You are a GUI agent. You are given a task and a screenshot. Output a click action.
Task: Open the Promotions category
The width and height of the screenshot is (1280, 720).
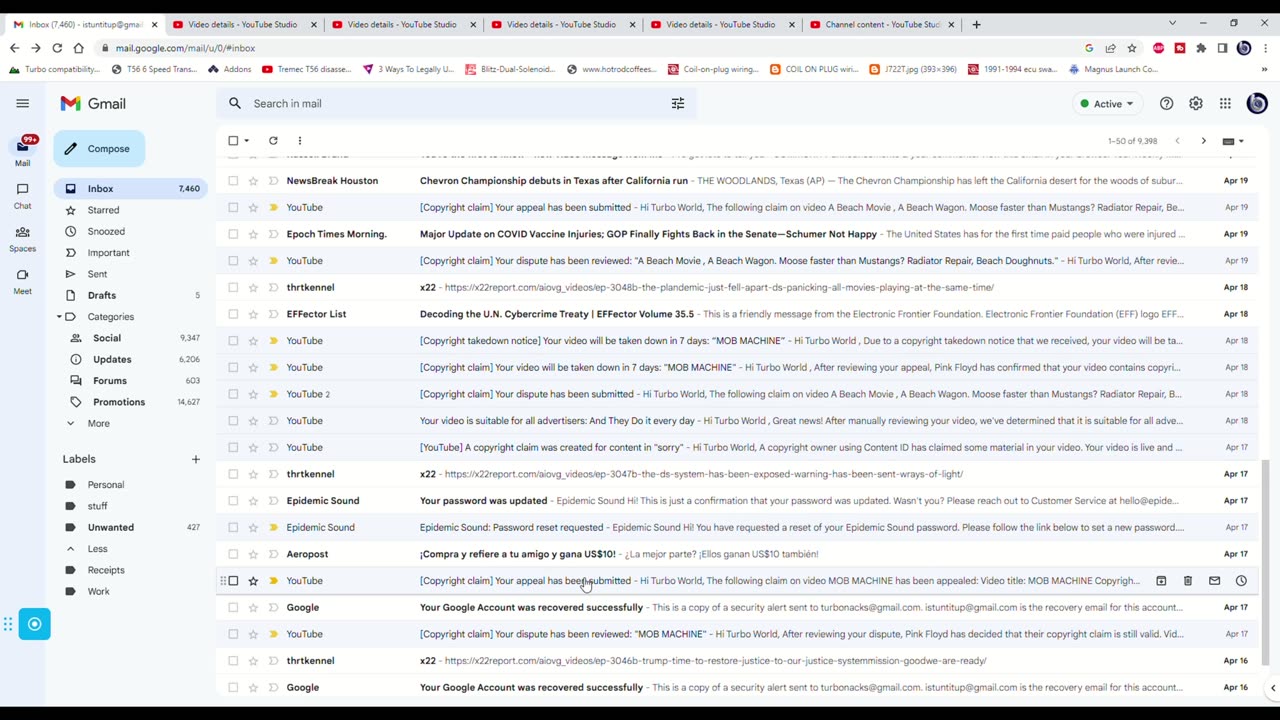(119, 402)
